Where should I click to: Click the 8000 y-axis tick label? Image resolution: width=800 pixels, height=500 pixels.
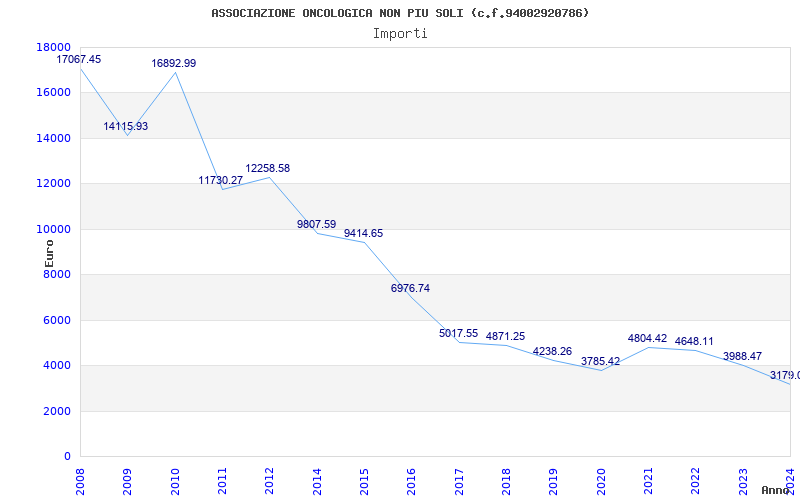(x=57, y=274)
